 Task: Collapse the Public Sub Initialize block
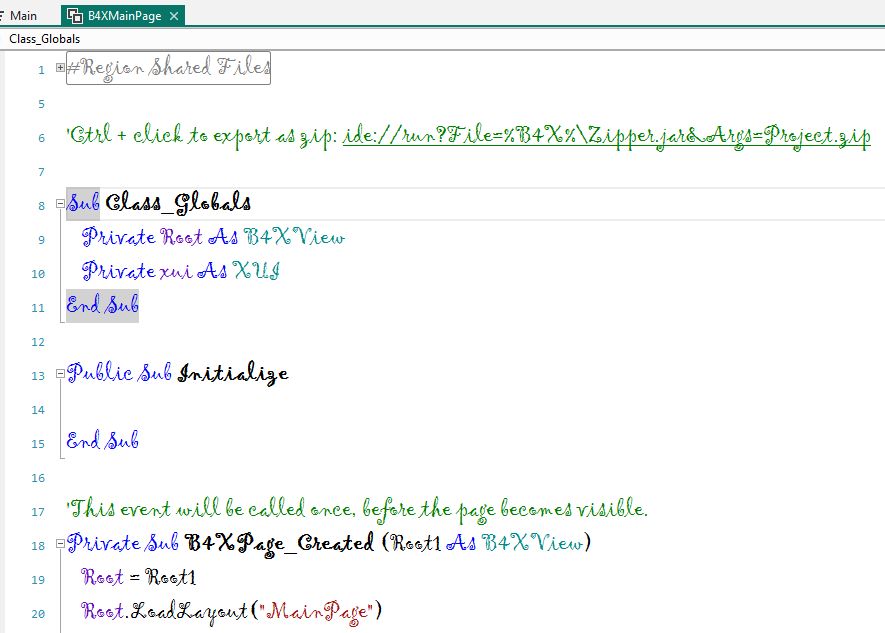click(x=58, y=372)
